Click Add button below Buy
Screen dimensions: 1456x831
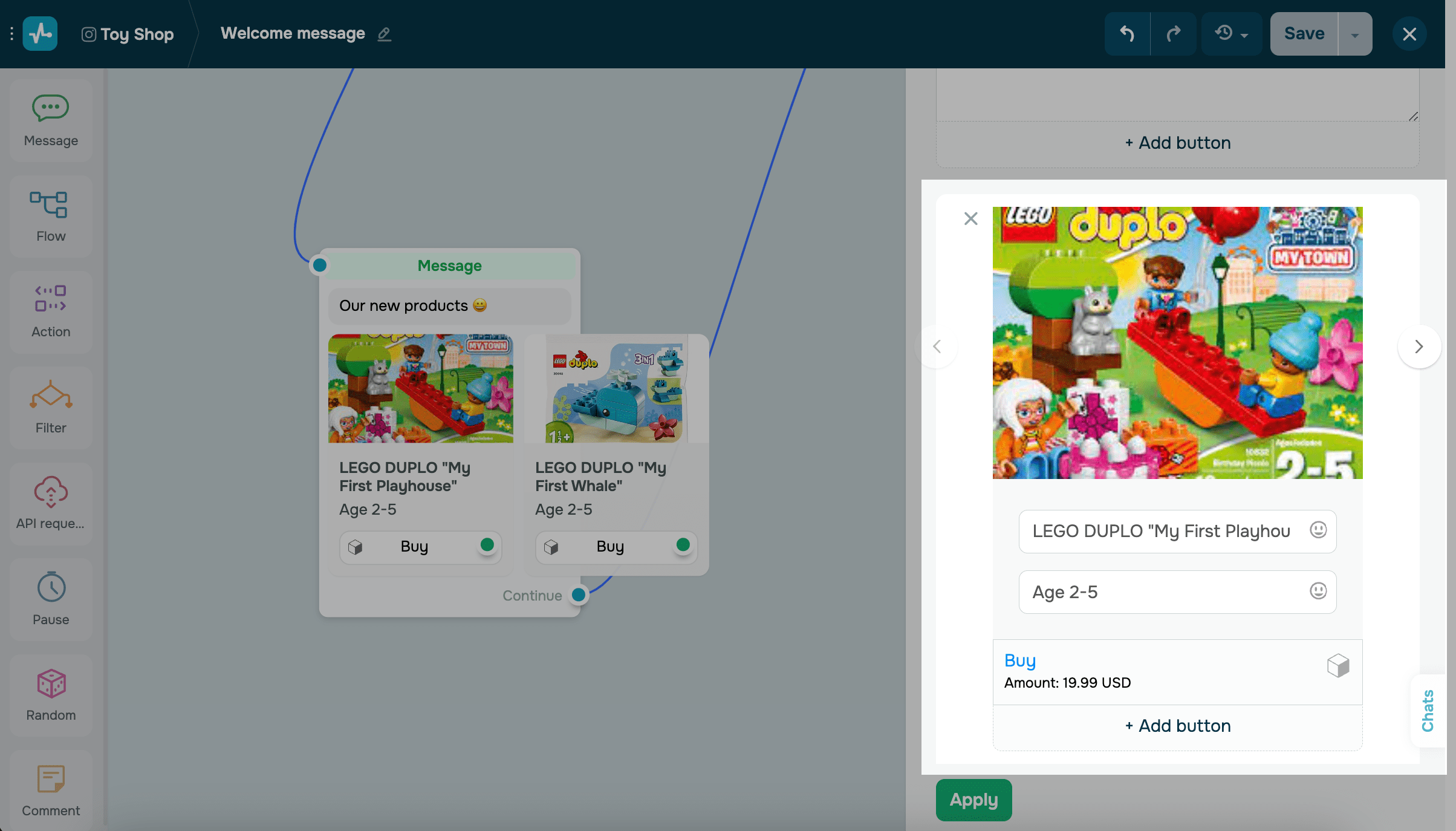[1177, 726]
